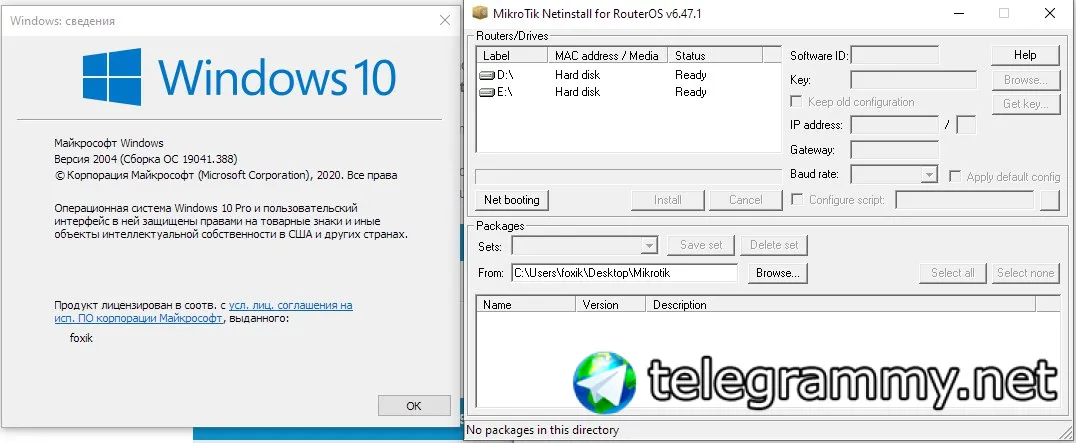Click the Description column header

841,304
